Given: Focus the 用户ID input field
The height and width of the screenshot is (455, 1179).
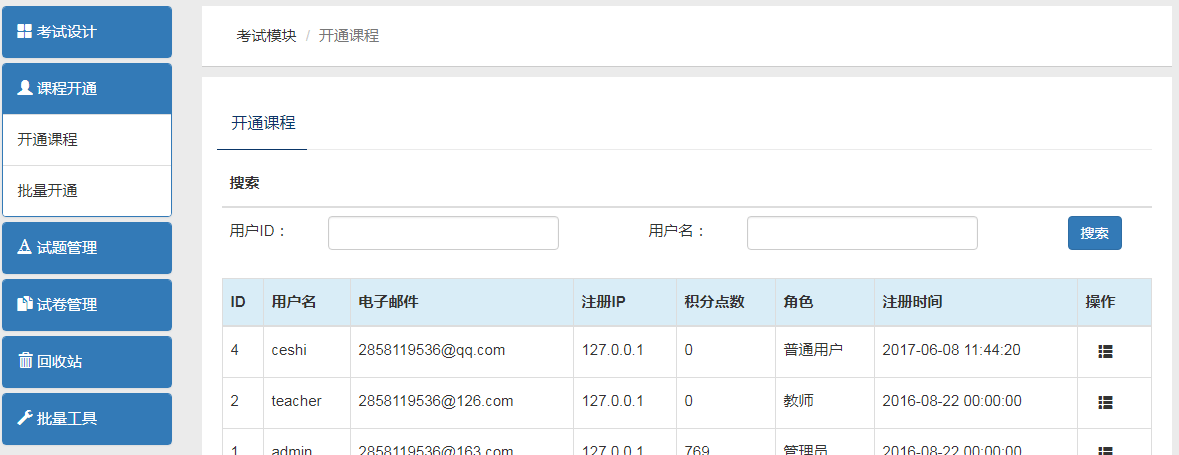Looking at the screenshot, I should pos(443,233).
